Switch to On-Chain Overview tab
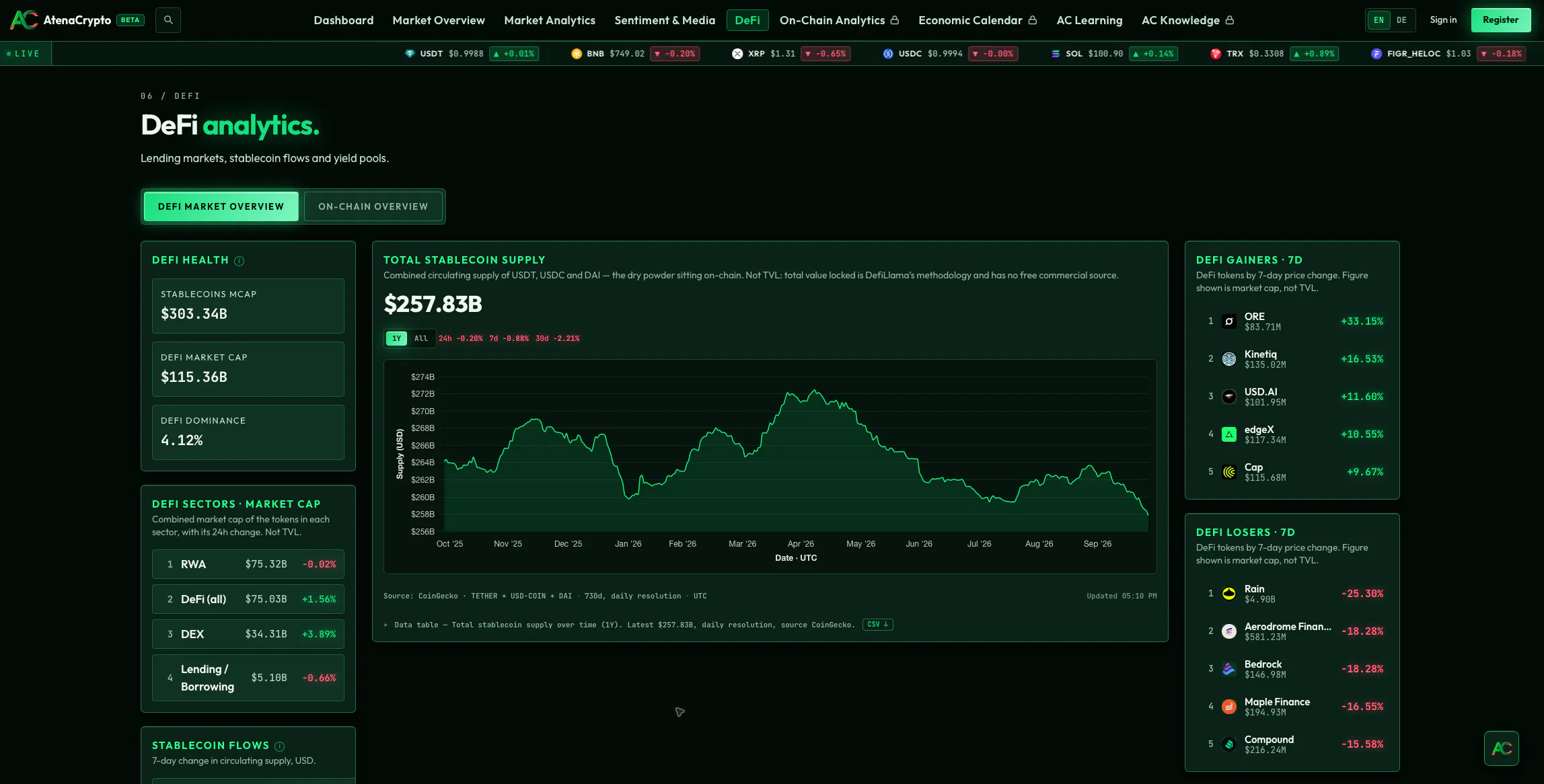1544x784 pixels. [x=373, y=206]
